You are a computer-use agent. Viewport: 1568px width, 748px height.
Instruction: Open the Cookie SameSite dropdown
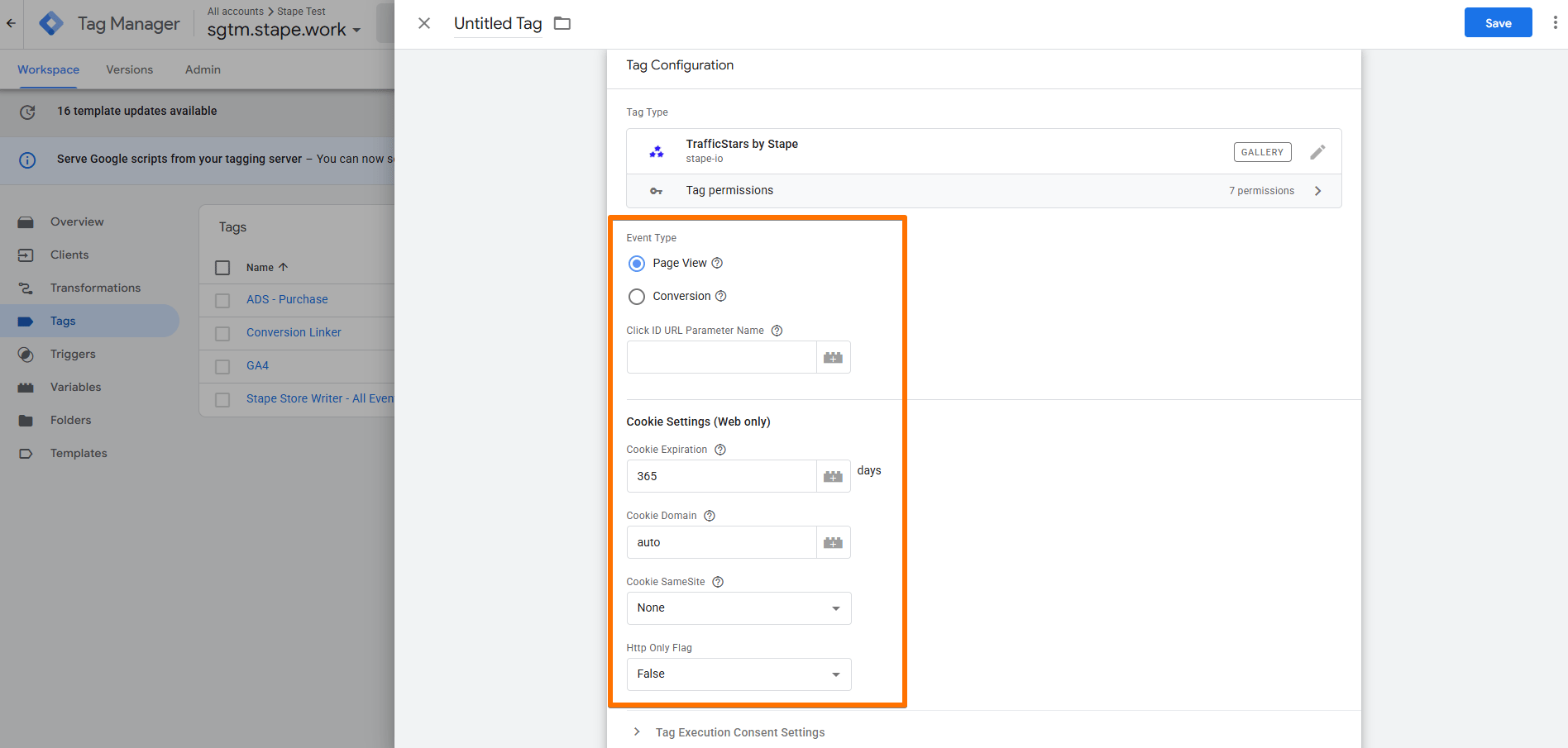click(739, 608)
